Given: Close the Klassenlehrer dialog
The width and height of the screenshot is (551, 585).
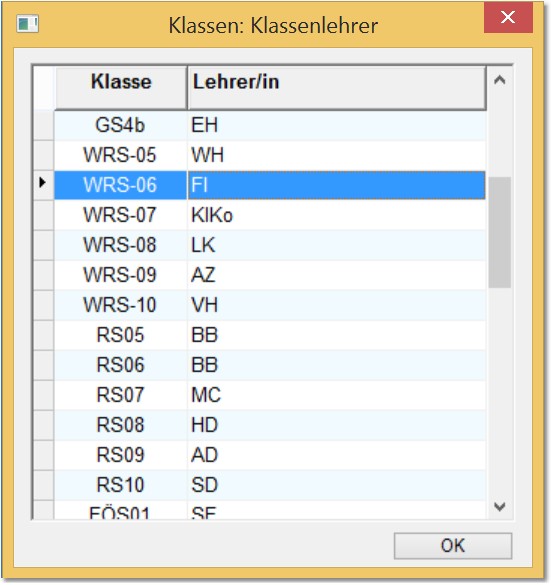Looking at the screenshot, I should [508, 17].
